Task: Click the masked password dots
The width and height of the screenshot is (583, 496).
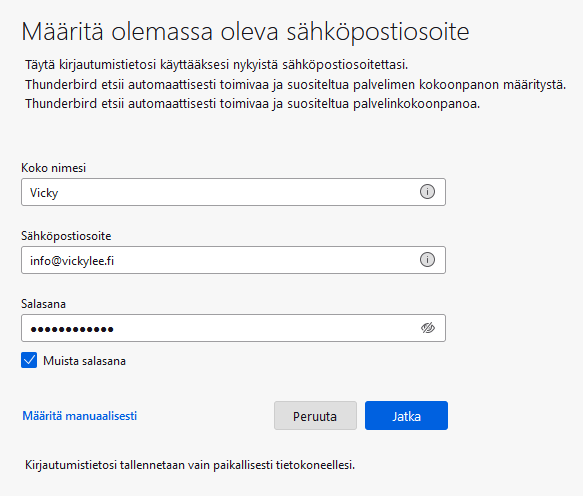Action: 72,329
